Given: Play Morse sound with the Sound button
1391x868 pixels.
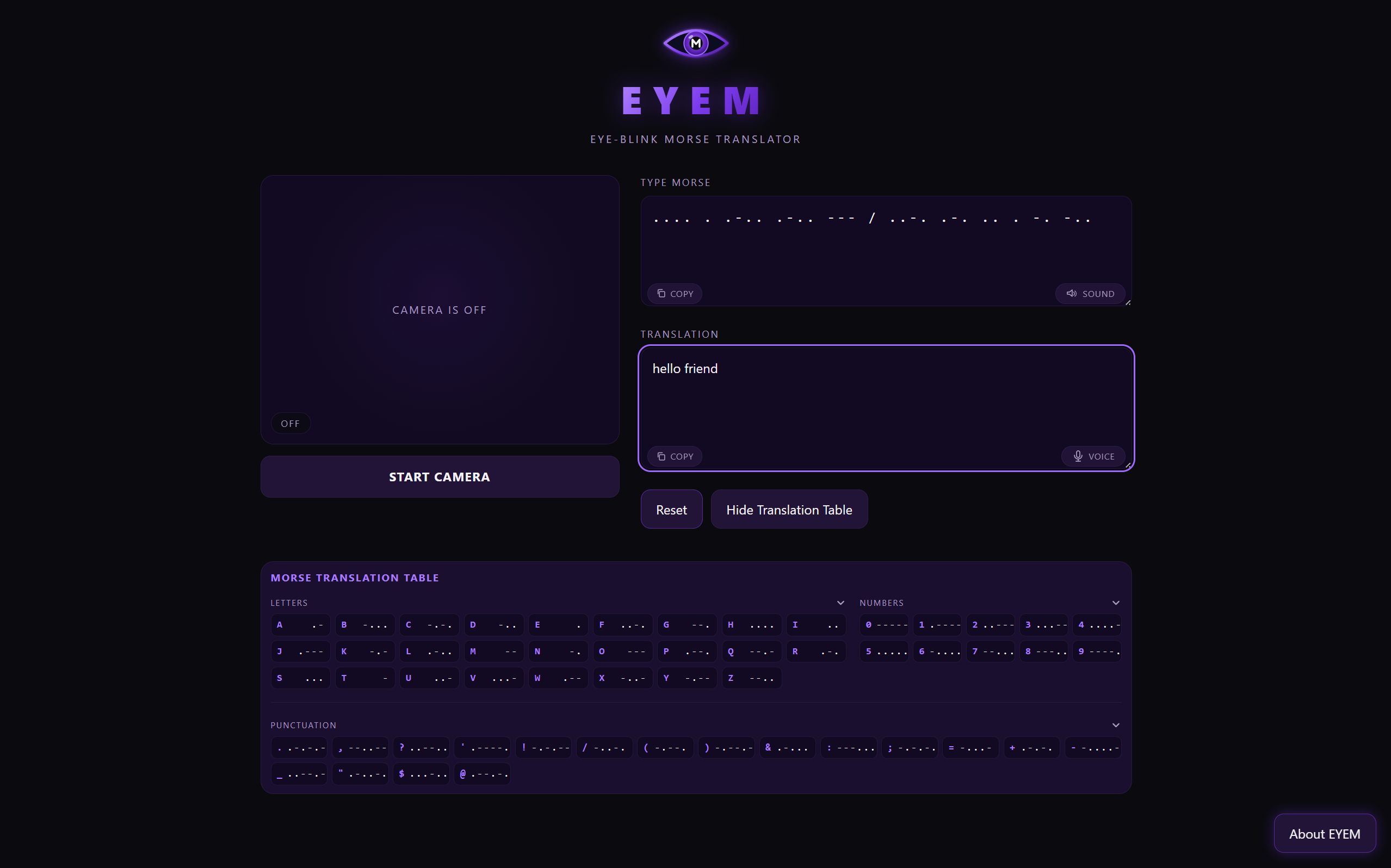Looking at the screenshot, I should pyautogui.click(x=1090, y=293).
